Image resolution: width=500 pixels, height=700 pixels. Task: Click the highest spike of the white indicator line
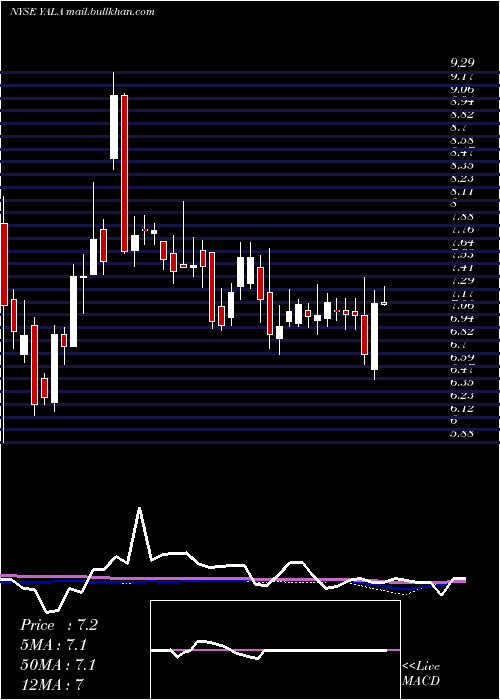tap(140, 509)
